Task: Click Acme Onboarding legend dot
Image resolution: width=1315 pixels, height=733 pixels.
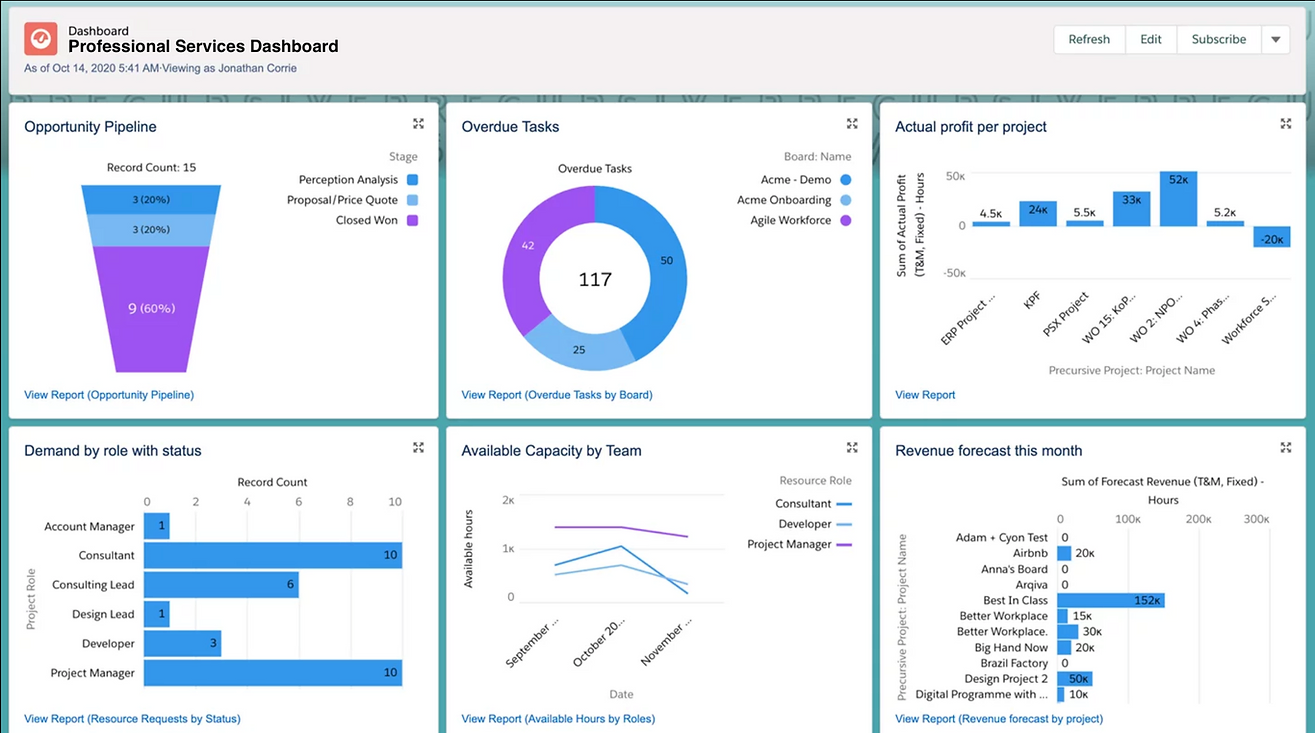Action: point(846,200)
